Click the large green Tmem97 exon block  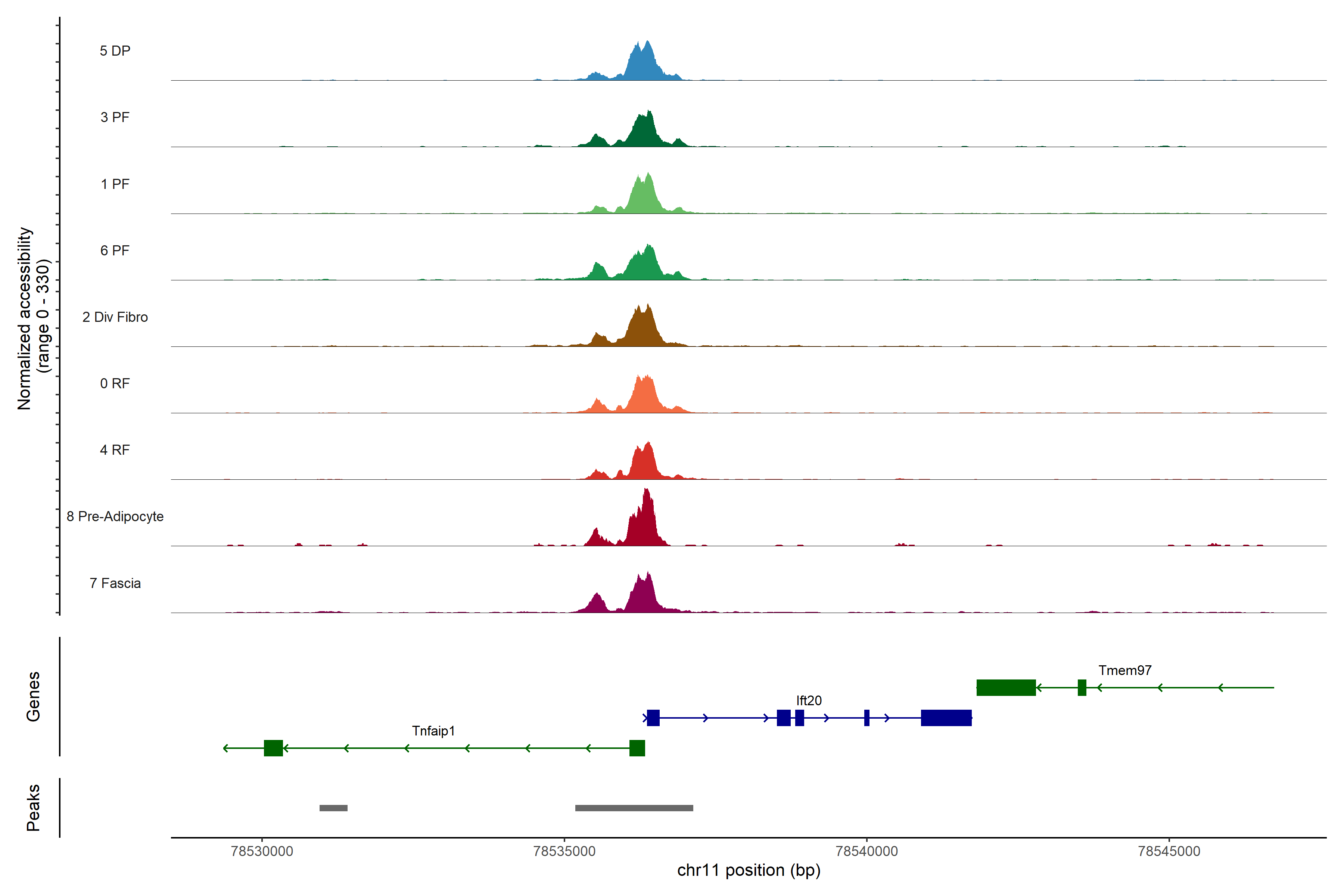point(1006,687)
